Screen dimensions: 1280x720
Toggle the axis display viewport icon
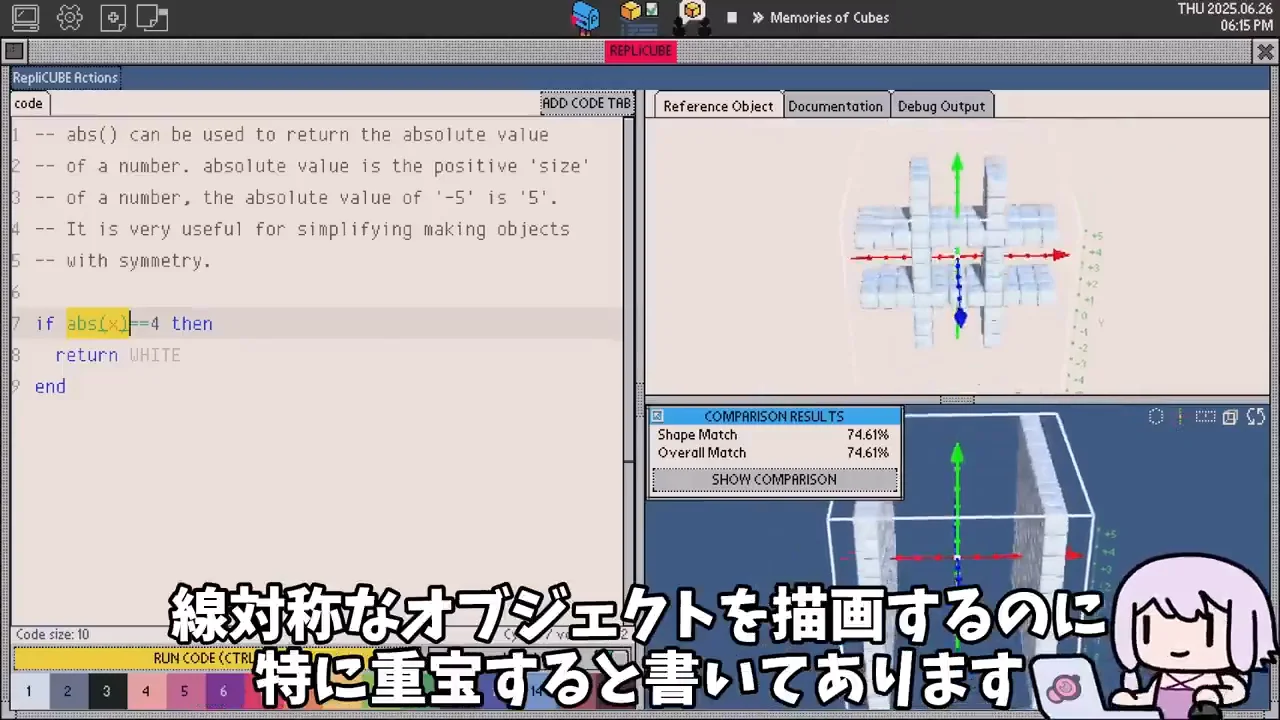tap(1181, 417)
